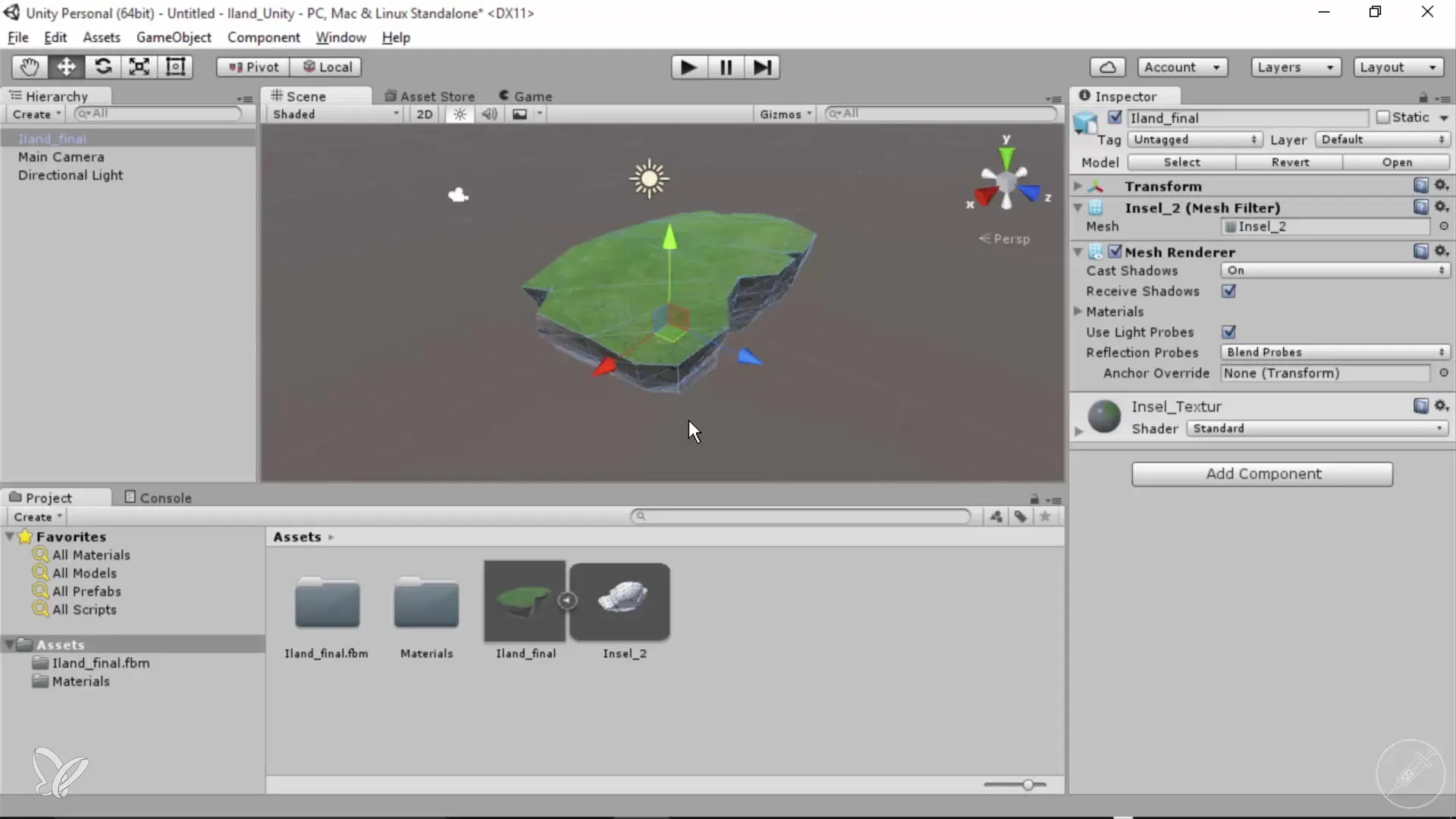Screen dimensions: 1456x819
Task: Search by label in Project panel
Action: 1021,516
